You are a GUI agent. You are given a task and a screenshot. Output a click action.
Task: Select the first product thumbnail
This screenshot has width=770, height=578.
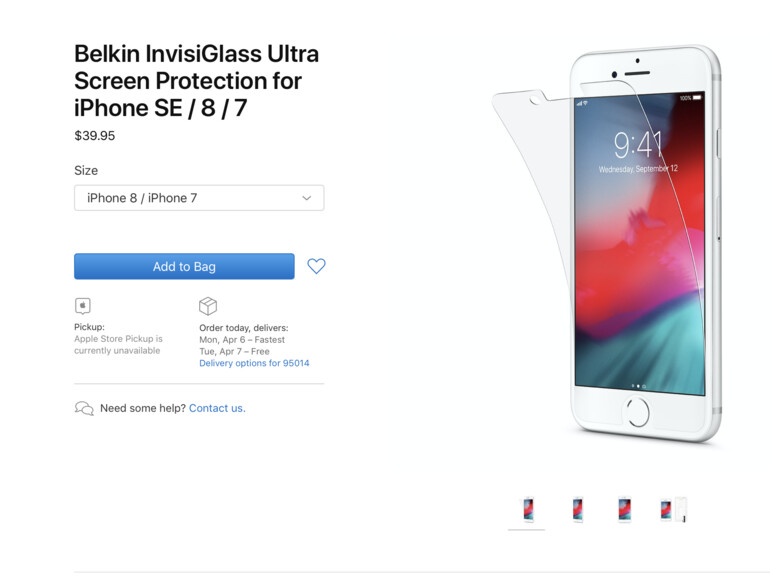528,509
